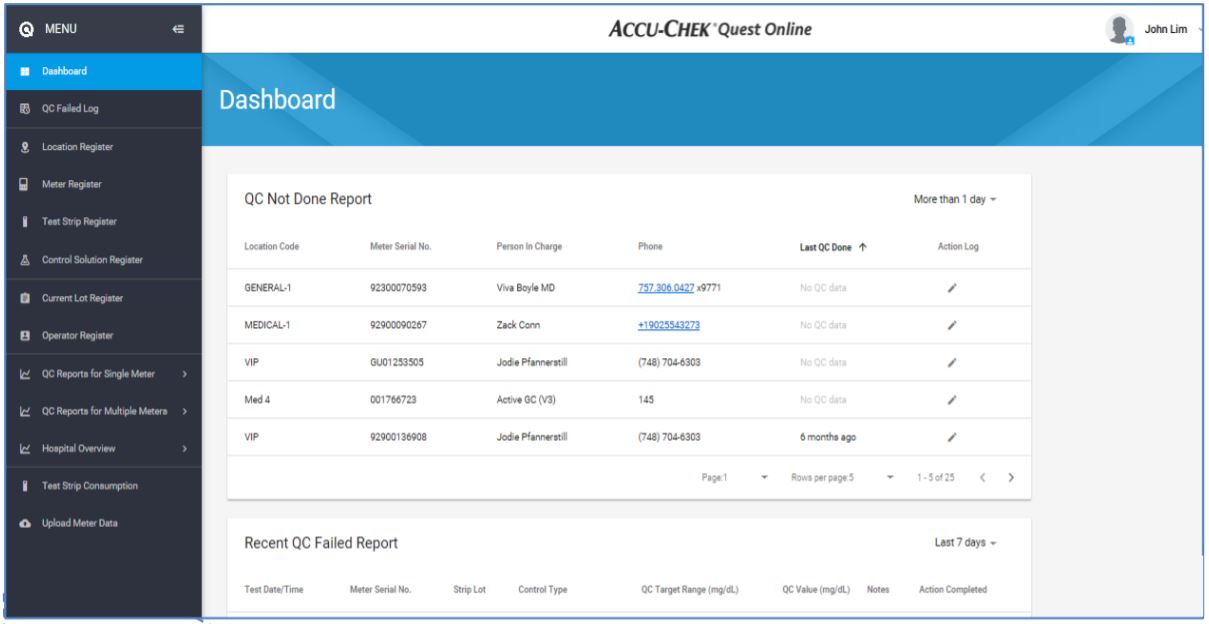Expand QC Reports for Single Meter submenu

186,375
